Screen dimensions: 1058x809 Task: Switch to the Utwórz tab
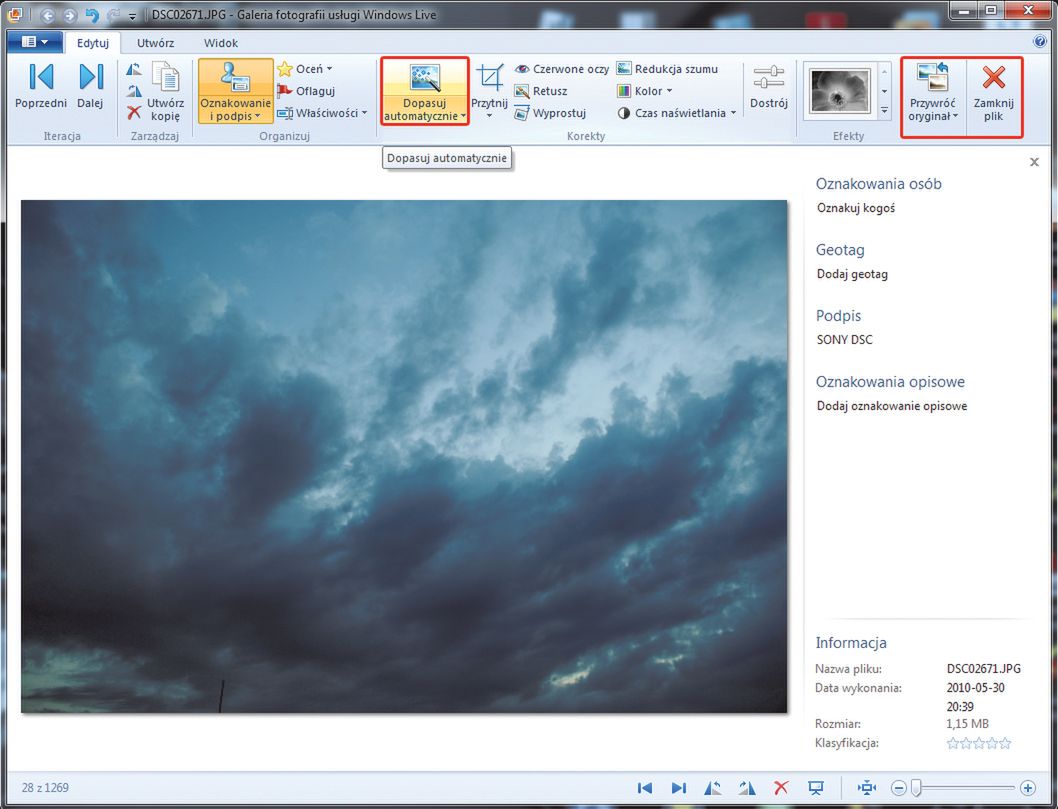[154, 43]
